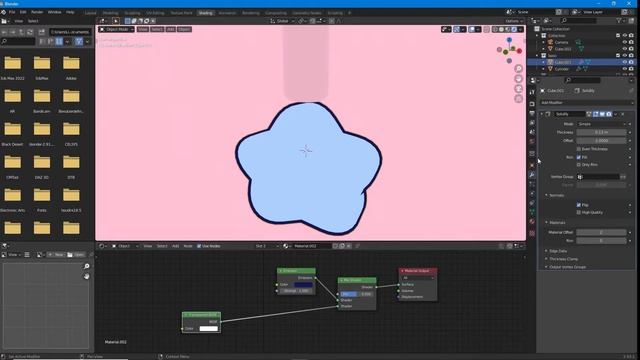Click the image editor Open button

pyautogui.click(x=76, y=255)
